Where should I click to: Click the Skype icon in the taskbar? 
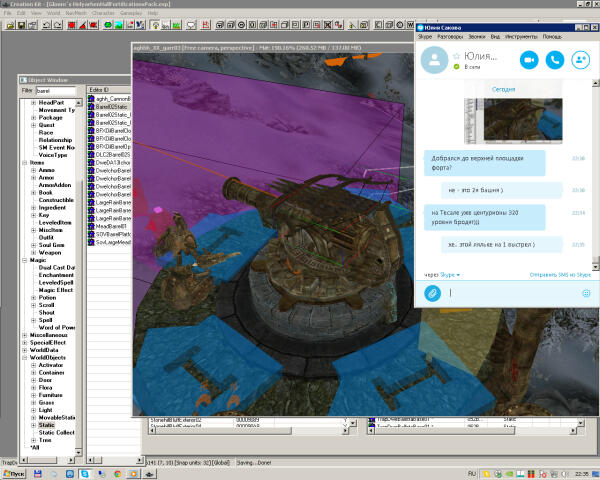pyautogui.click(x=85, y=474)
